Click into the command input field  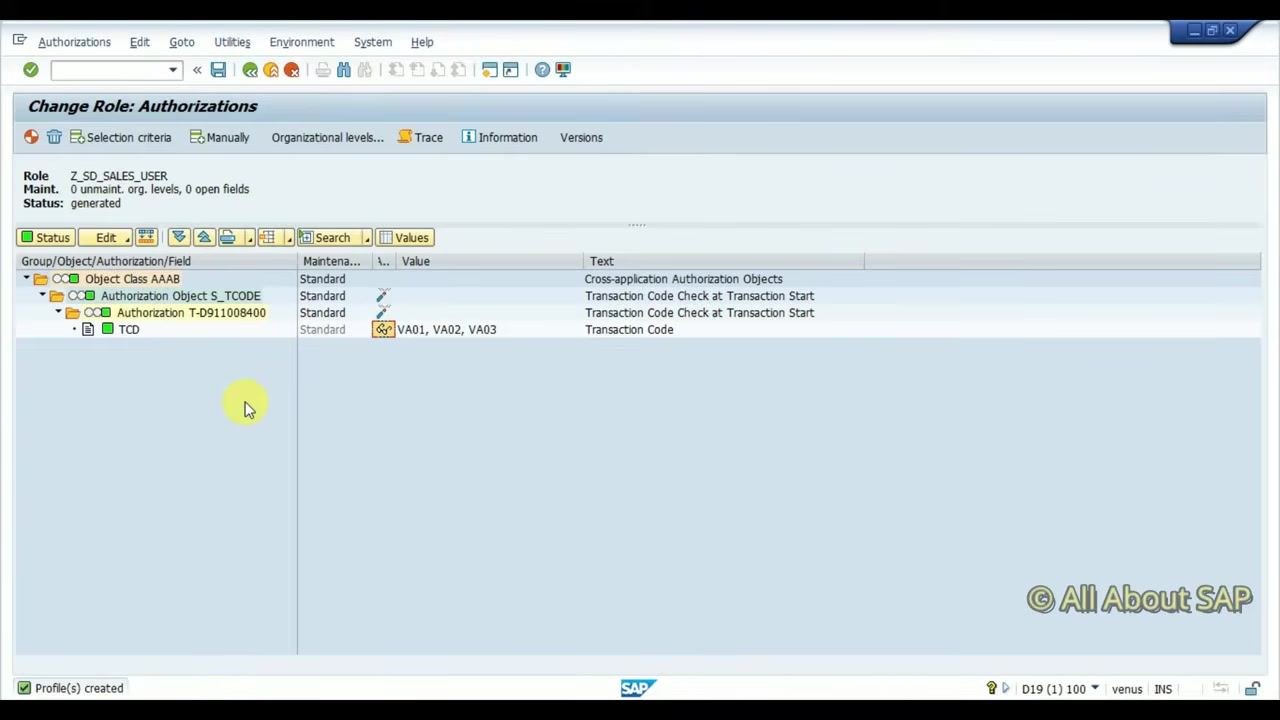point(109,70)
